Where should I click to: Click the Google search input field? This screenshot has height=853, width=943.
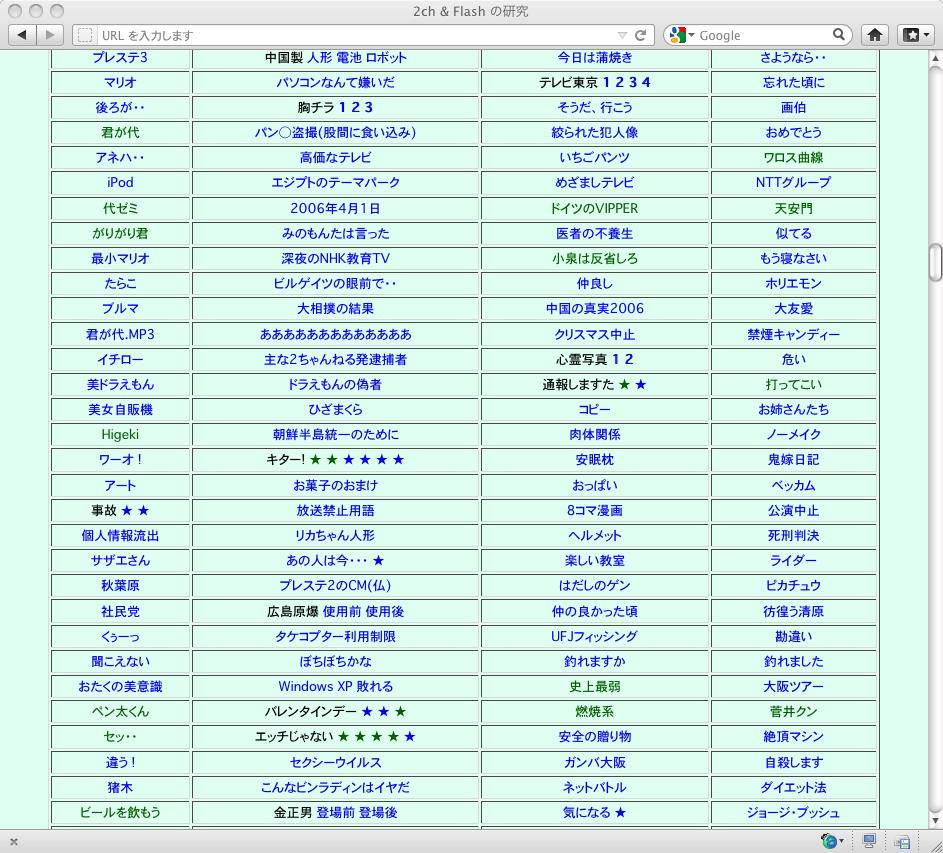point(764,35)
